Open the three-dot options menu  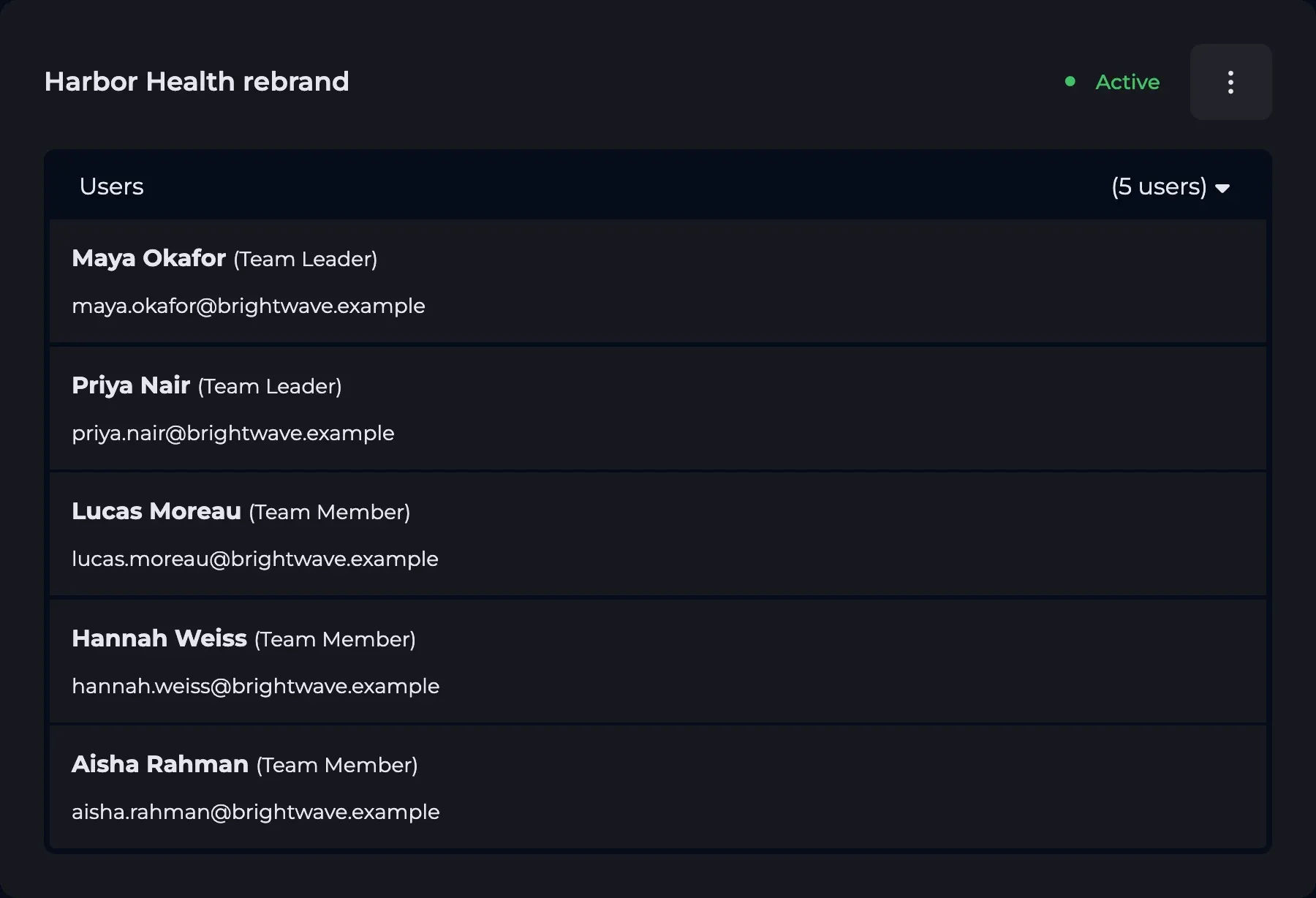coord(1230,82)
